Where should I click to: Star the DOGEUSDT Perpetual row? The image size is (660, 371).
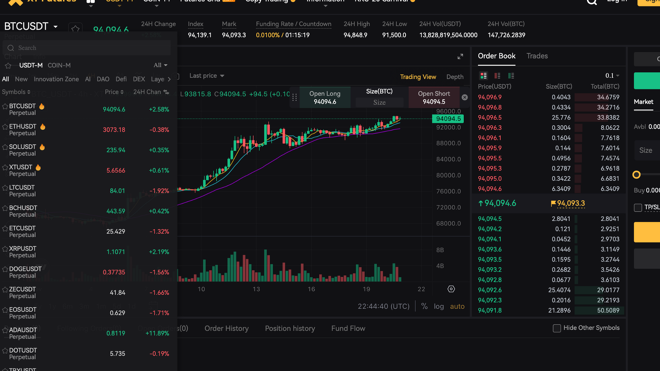pos(5,269)
